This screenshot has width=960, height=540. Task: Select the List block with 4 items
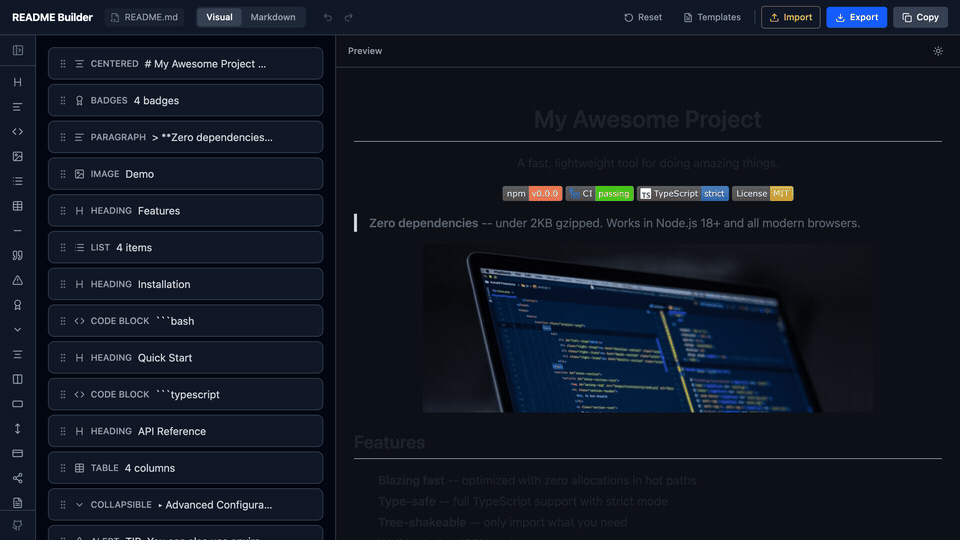186,247
